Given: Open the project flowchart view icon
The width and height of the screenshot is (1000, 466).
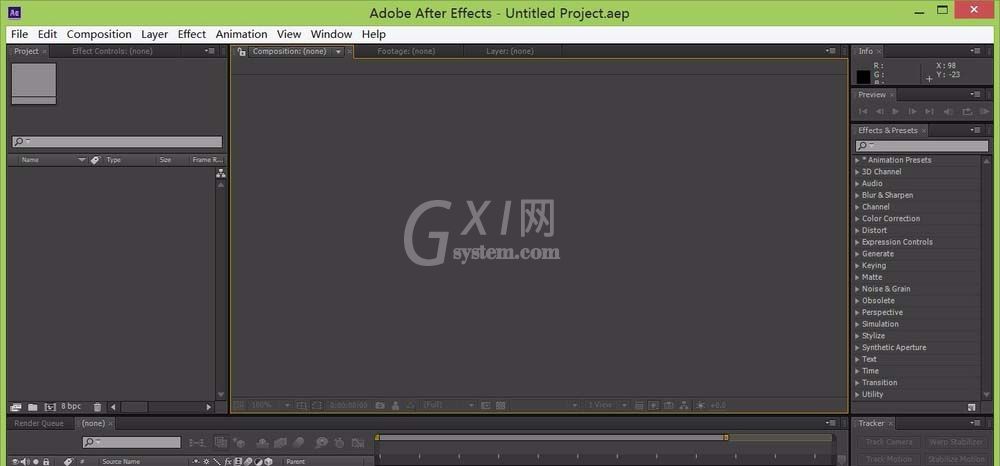Looking at the screenshot, I should [221, 173].
